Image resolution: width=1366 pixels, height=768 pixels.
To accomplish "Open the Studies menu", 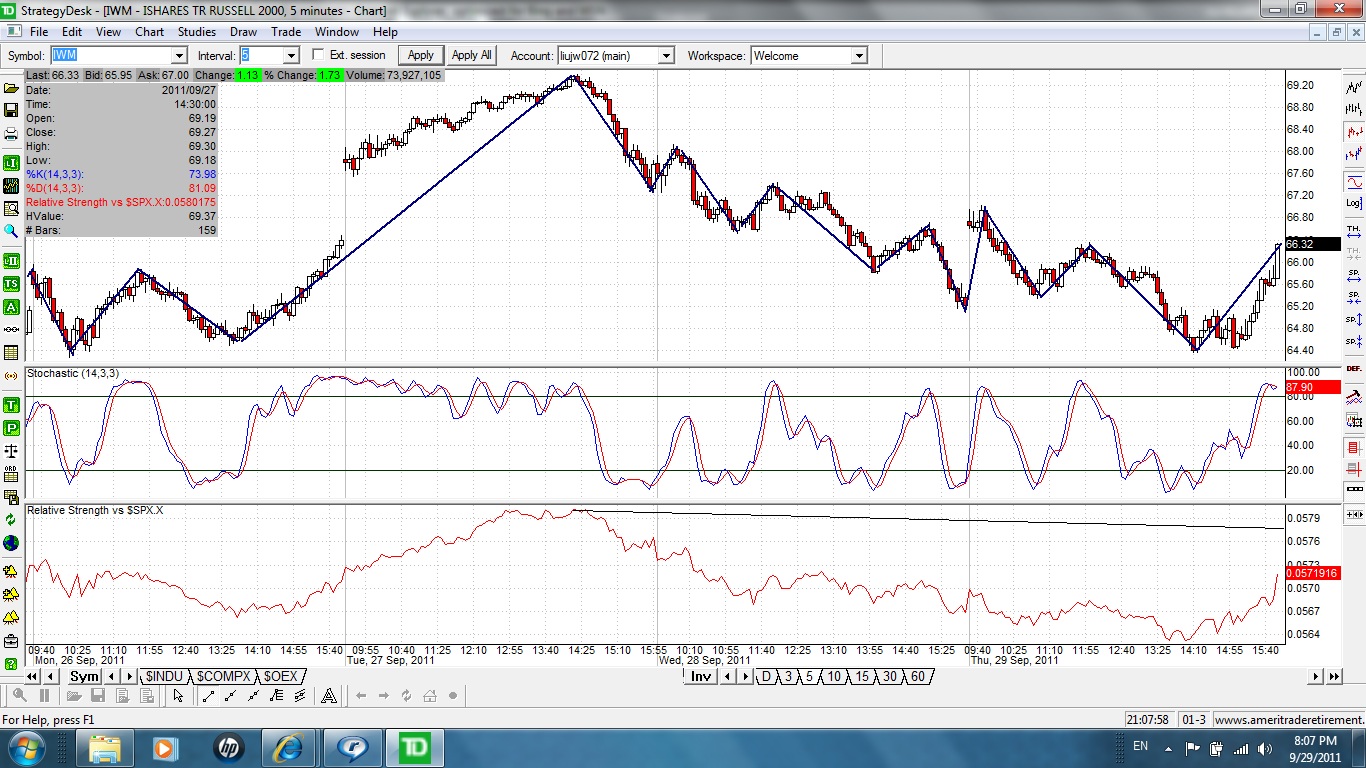I will coord(197,32).
